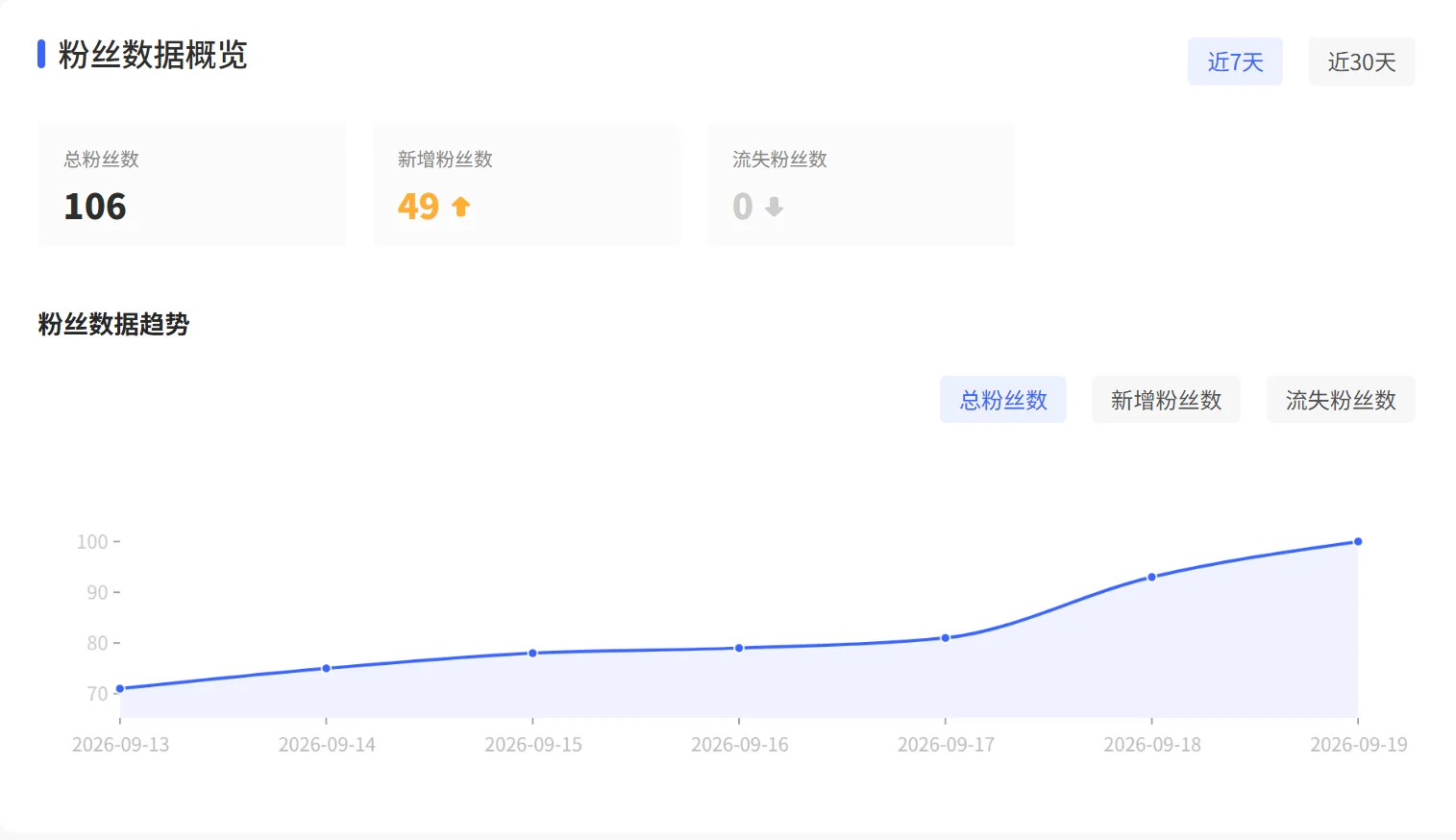Click the 粉丝数据趋势 heading
1456x840 pixels.
113,324
